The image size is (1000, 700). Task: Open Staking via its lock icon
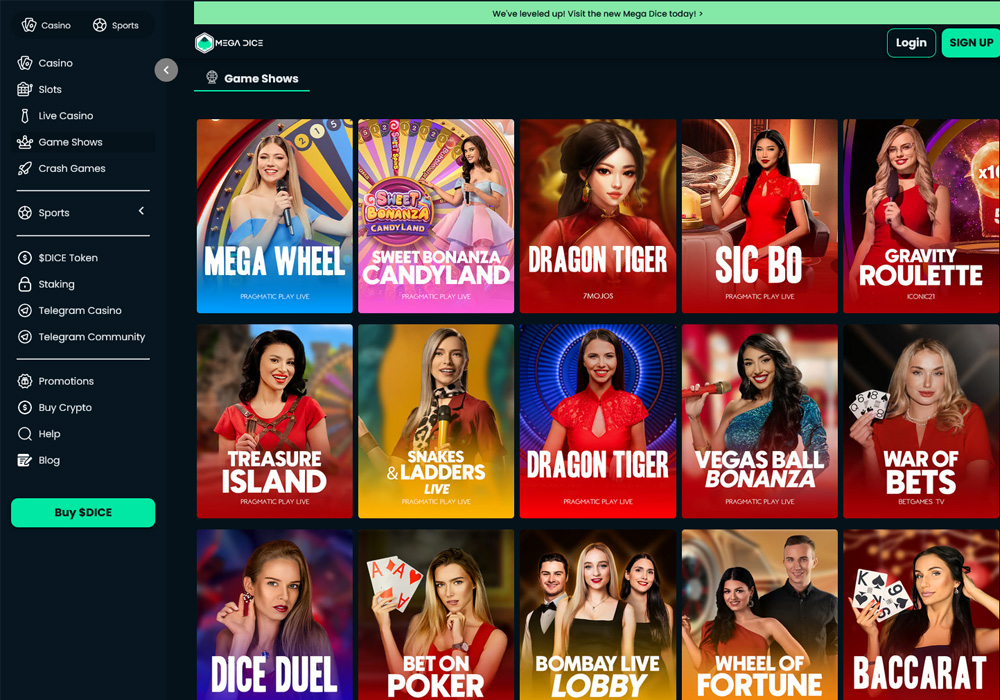[x=25, y=284]
